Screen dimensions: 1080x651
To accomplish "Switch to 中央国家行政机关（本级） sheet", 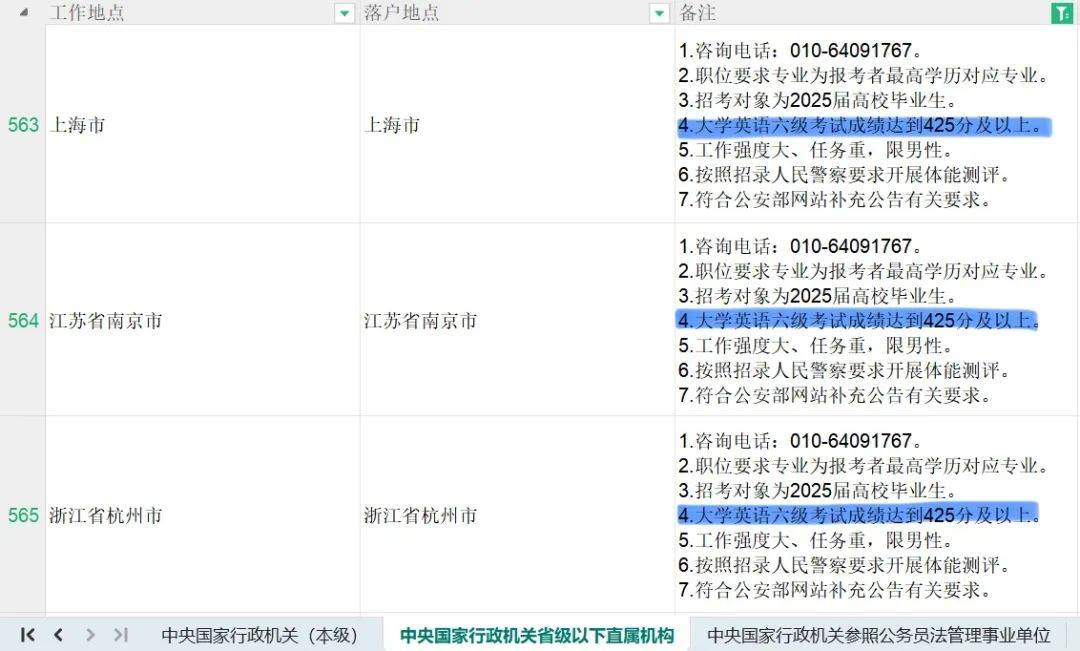I will [x=259, y=634].
